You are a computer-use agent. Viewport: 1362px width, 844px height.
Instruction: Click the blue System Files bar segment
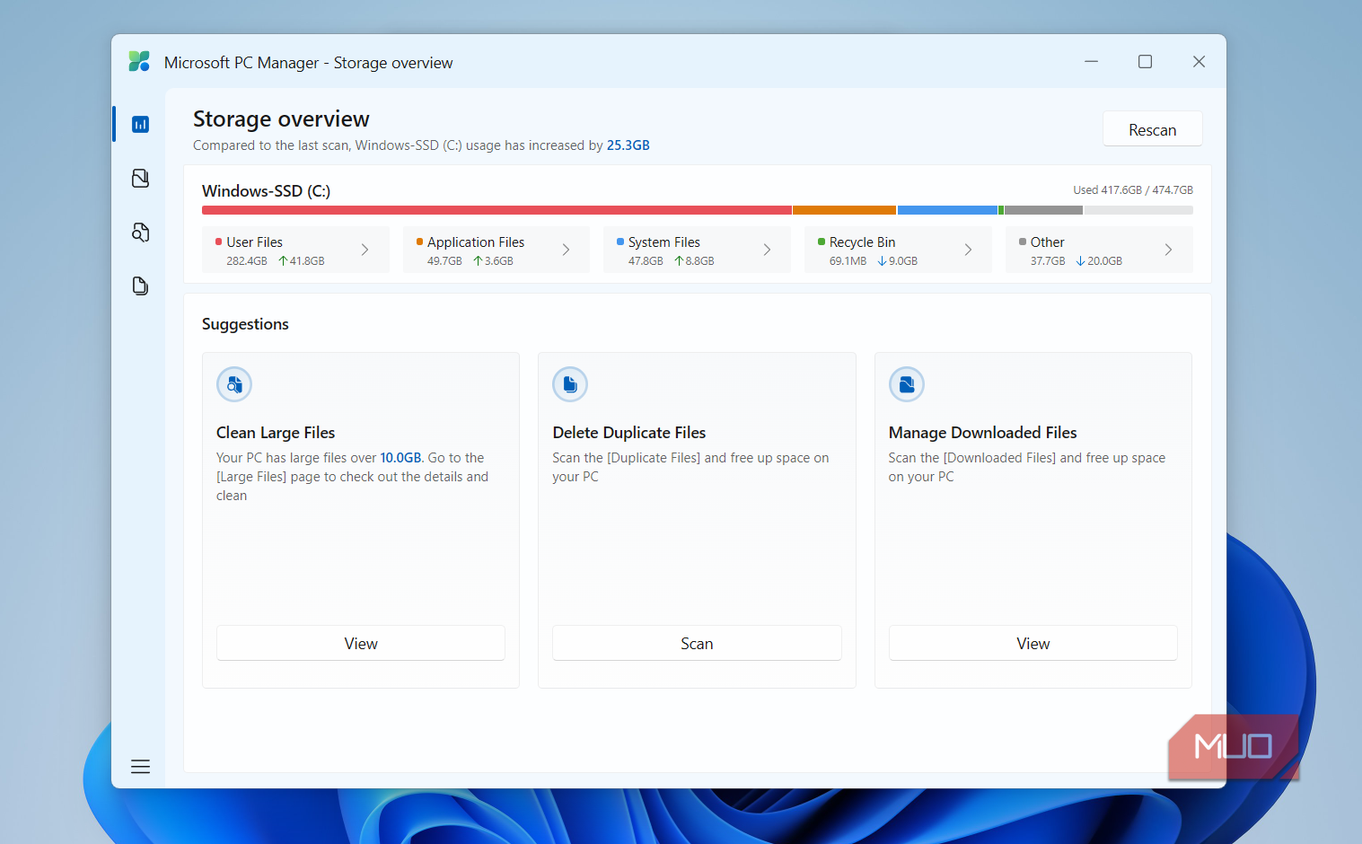pyautogui.click(x=948, y=210)
